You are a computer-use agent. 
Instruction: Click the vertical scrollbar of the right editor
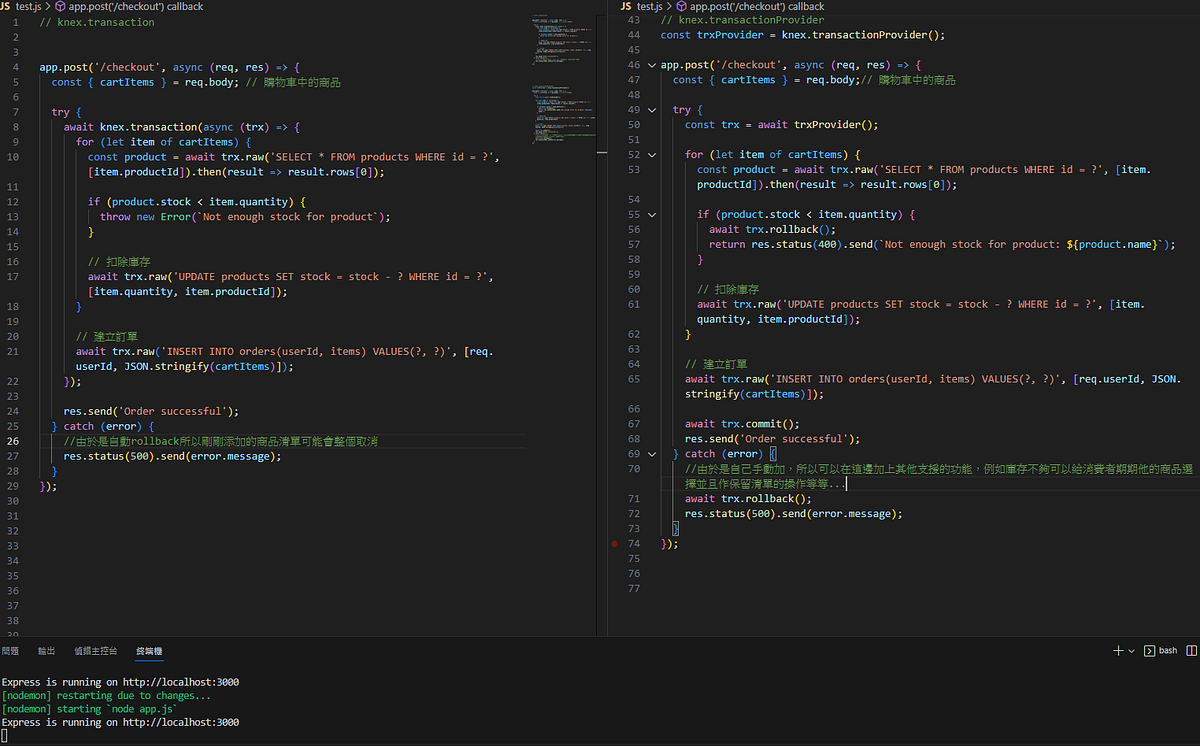[x=1196, y=100]
